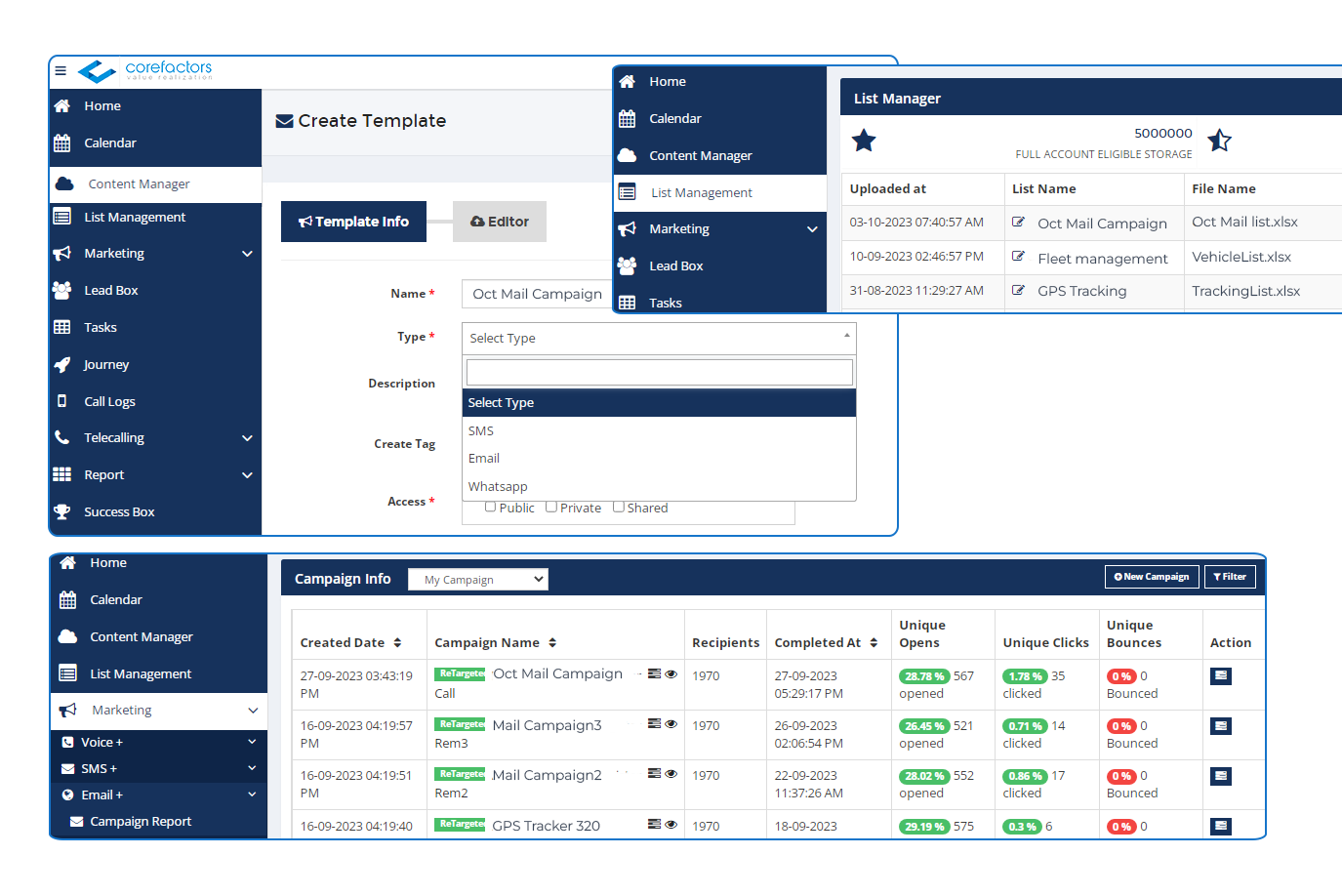The image size is (1342, 896).
Task: Switch to the Editor tab
Action: click(x=499, y=222)
